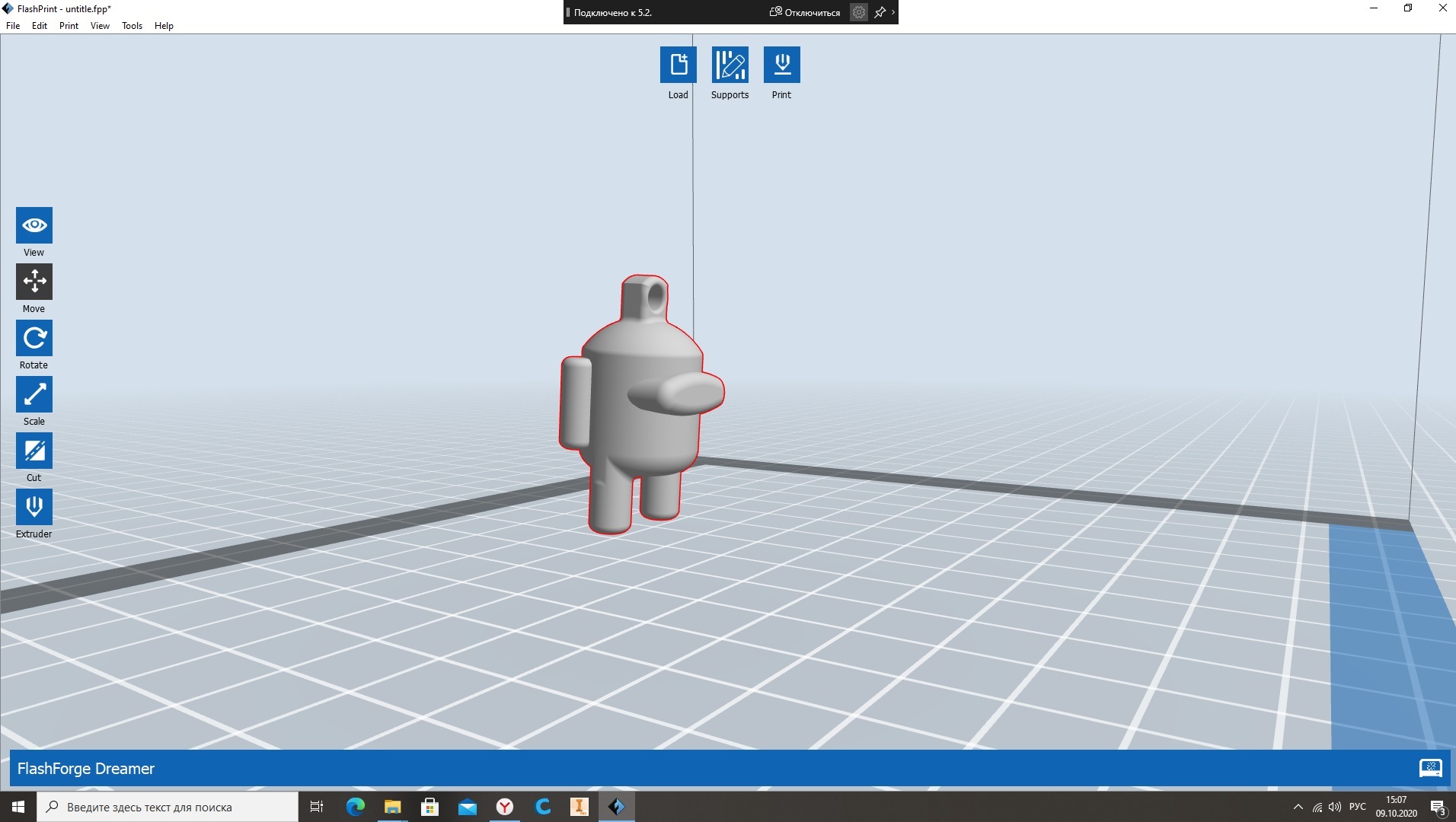Open the Windows notification center
Viewport: 1456px width, 822px height.
click(1438, 807)
